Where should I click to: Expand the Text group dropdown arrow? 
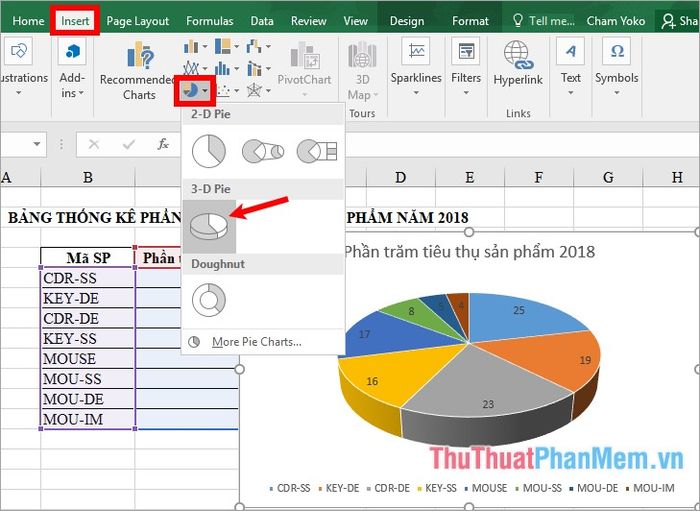coord(571,93)
